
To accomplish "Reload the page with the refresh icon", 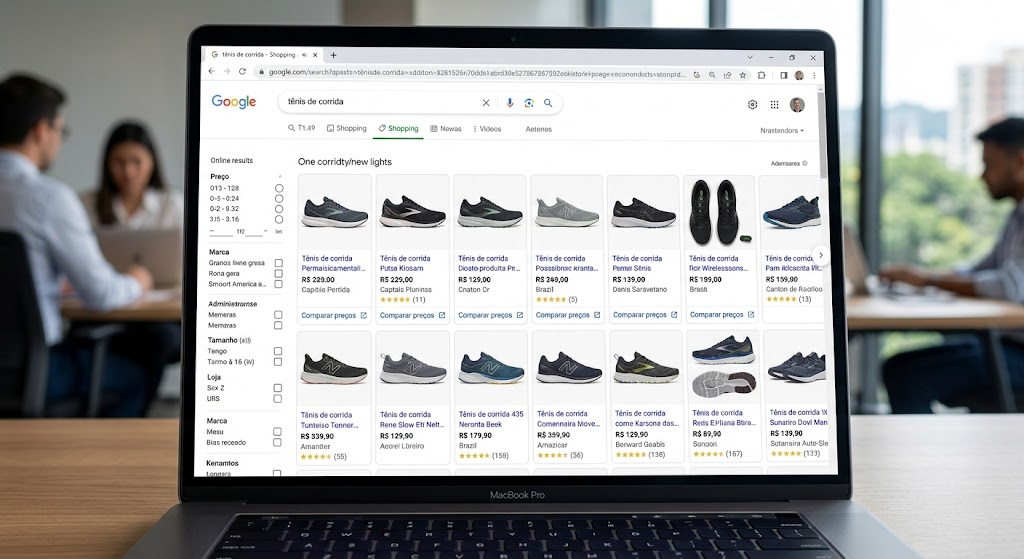I will [x=242, y=71].
